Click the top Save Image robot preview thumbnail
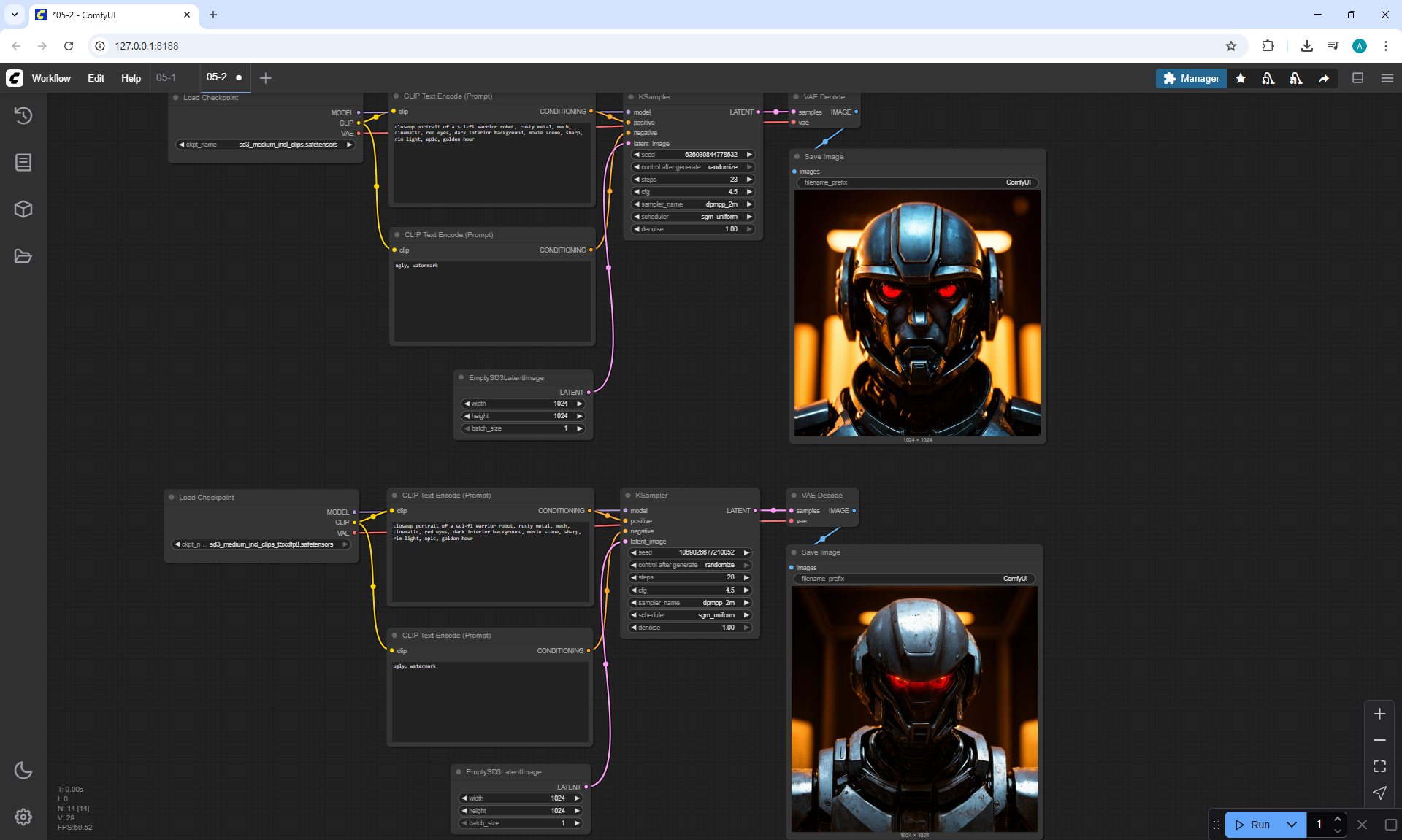The image size is (1402, 840). pos(917,313)
